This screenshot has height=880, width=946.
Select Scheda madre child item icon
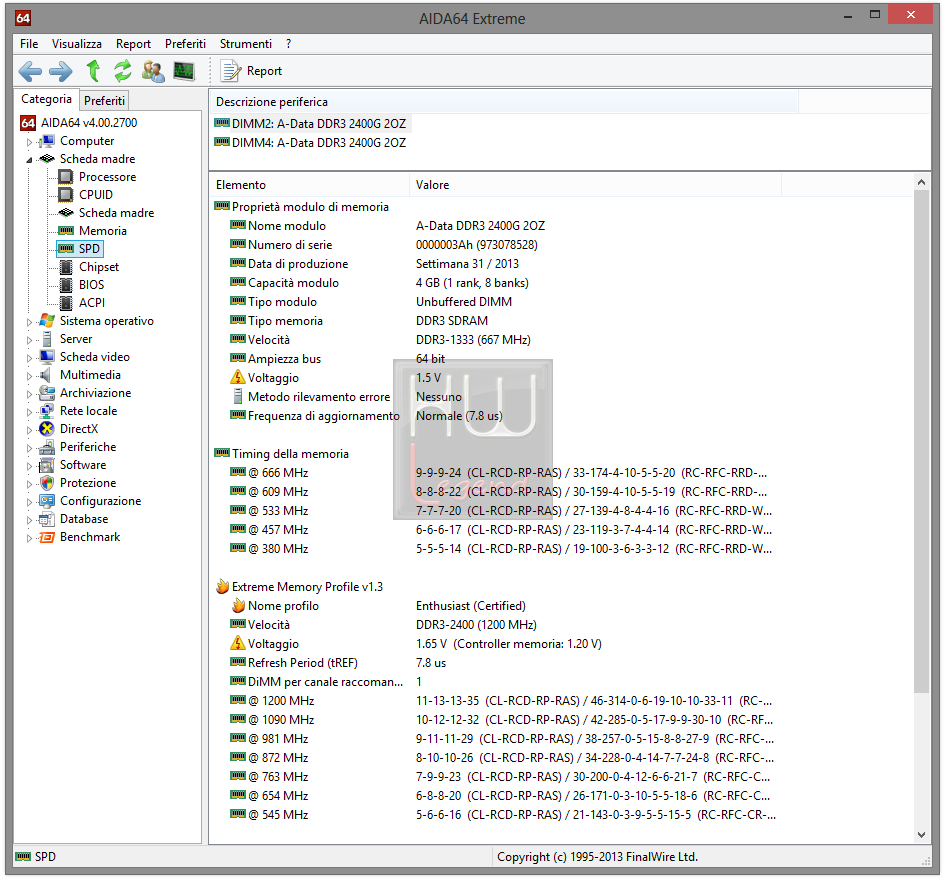click(x=66, y=212)
